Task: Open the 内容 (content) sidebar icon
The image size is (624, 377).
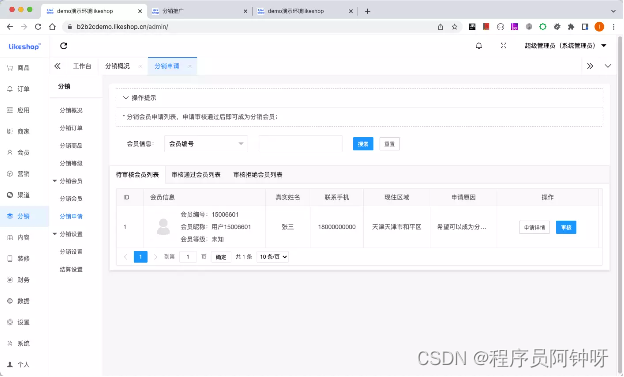Action: tap(10, 238)
